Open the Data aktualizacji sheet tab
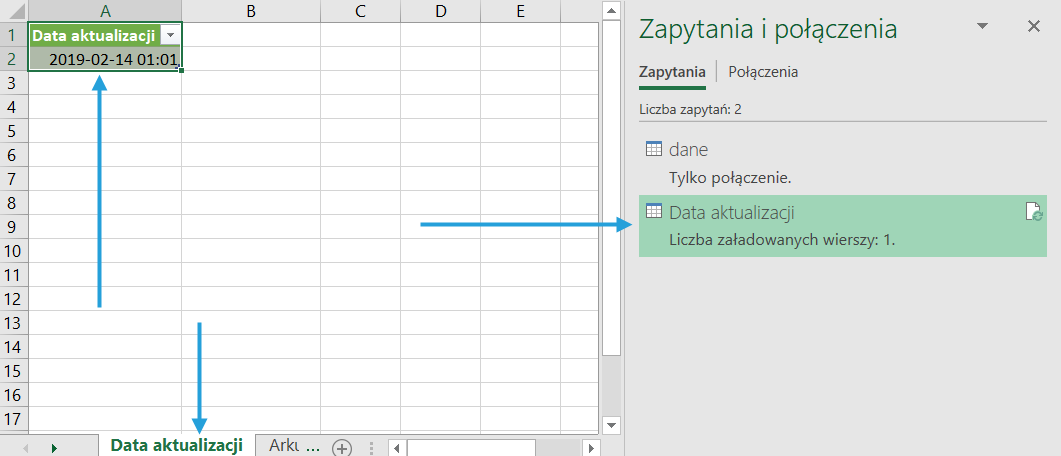Viewport: 1061px width, 456px height. click(177, 446)
